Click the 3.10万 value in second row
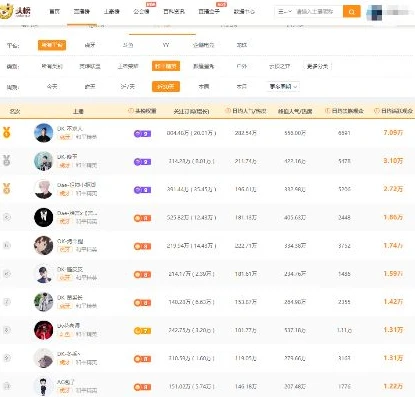The height and width of the screenshot is (397, 415). [393, 161]
